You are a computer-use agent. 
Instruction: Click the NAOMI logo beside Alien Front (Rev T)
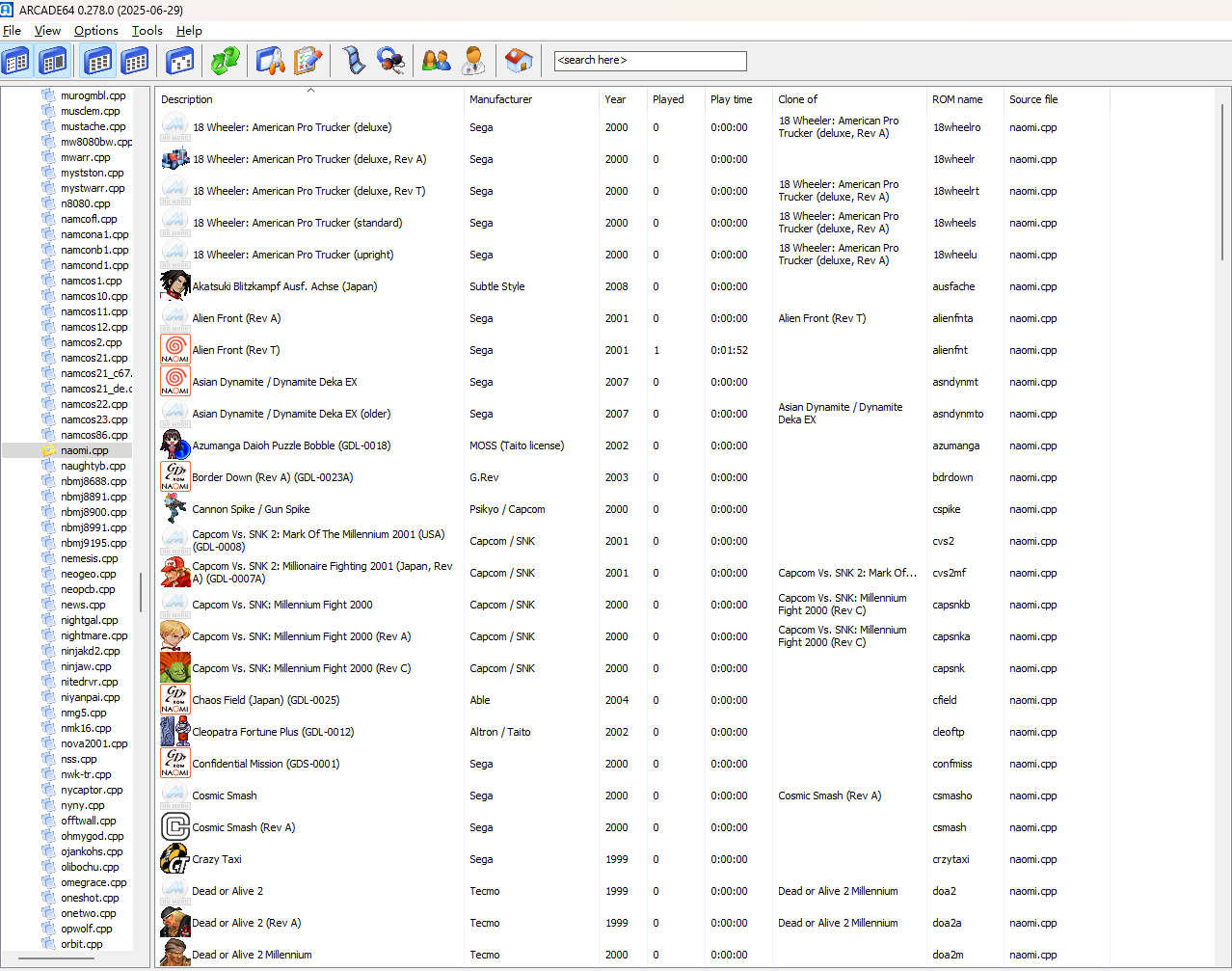pyautogui.click(x=174, y=350)
